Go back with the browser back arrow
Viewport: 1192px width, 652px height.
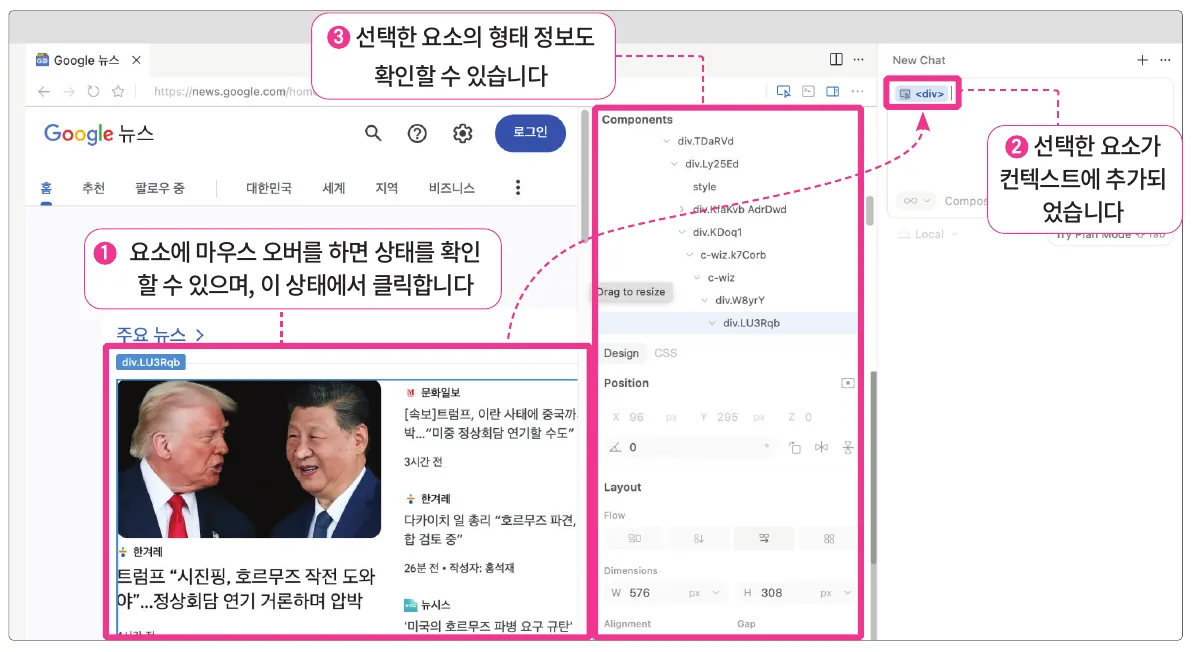(x=44, y=91)
